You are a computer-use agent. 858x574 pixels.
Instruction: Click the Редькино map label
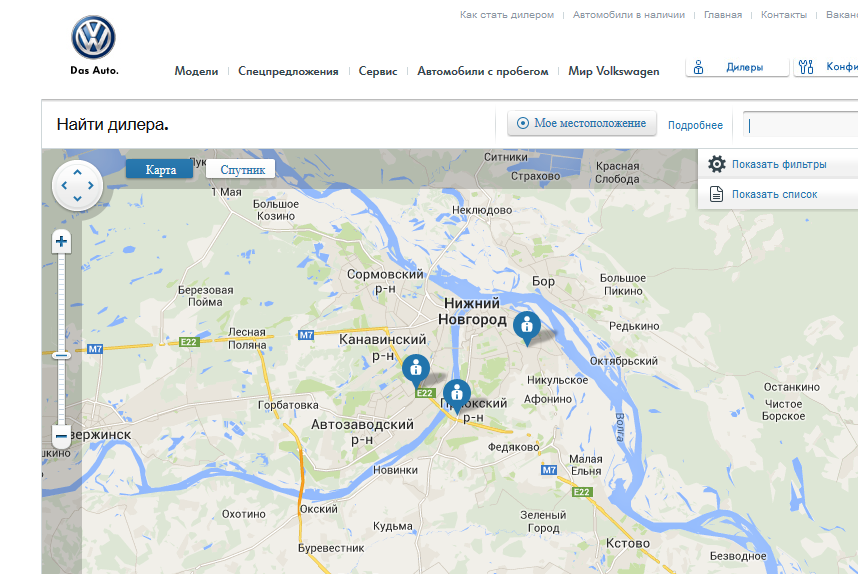click(x=634, y=326)
